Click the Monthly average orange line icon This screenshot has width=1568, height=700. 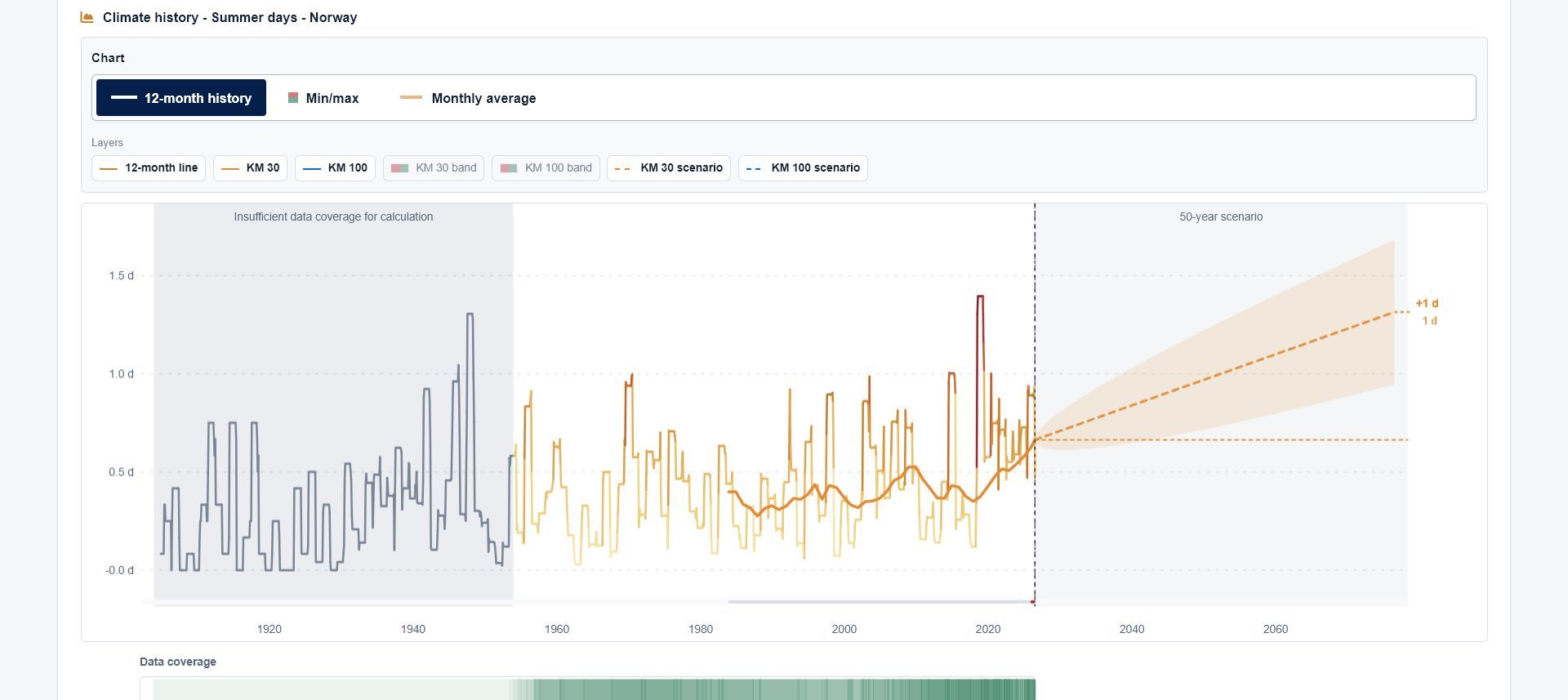pyautogui.click(x=411, y=97)
